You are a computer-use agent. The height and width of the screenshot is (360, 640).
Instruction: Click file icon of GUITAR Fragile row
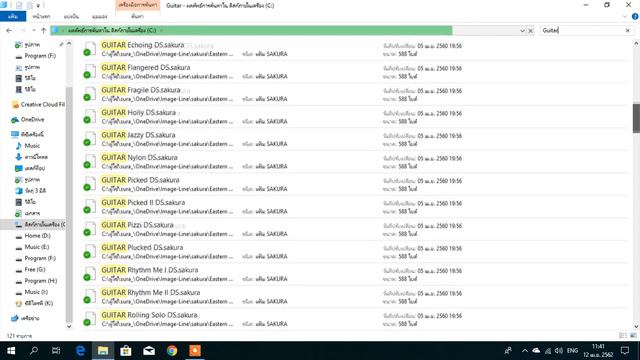pyautogui.click(x=90, y=94)
